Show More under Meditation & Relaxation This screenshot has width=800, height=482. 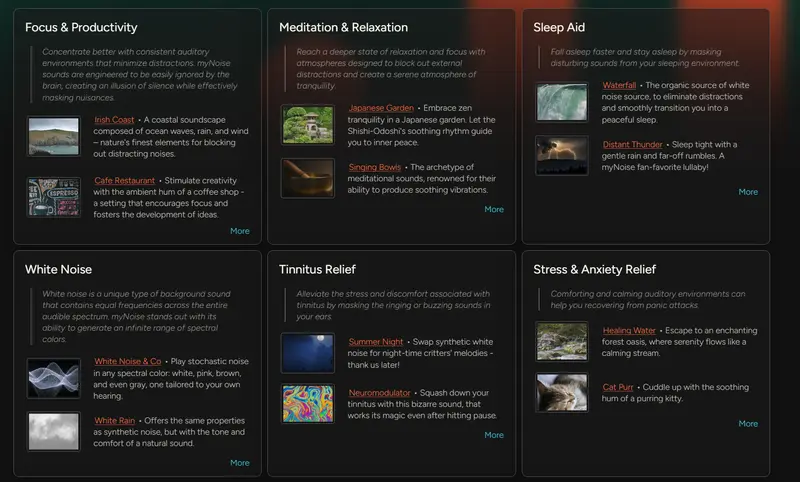tap(493, 210)
